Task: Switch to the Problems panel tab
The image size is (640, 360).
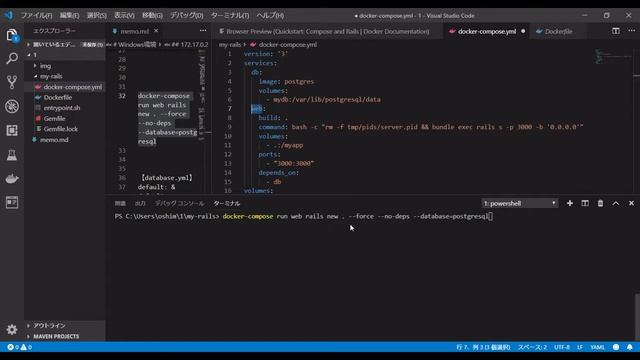Action: click(x=120, y=203)
